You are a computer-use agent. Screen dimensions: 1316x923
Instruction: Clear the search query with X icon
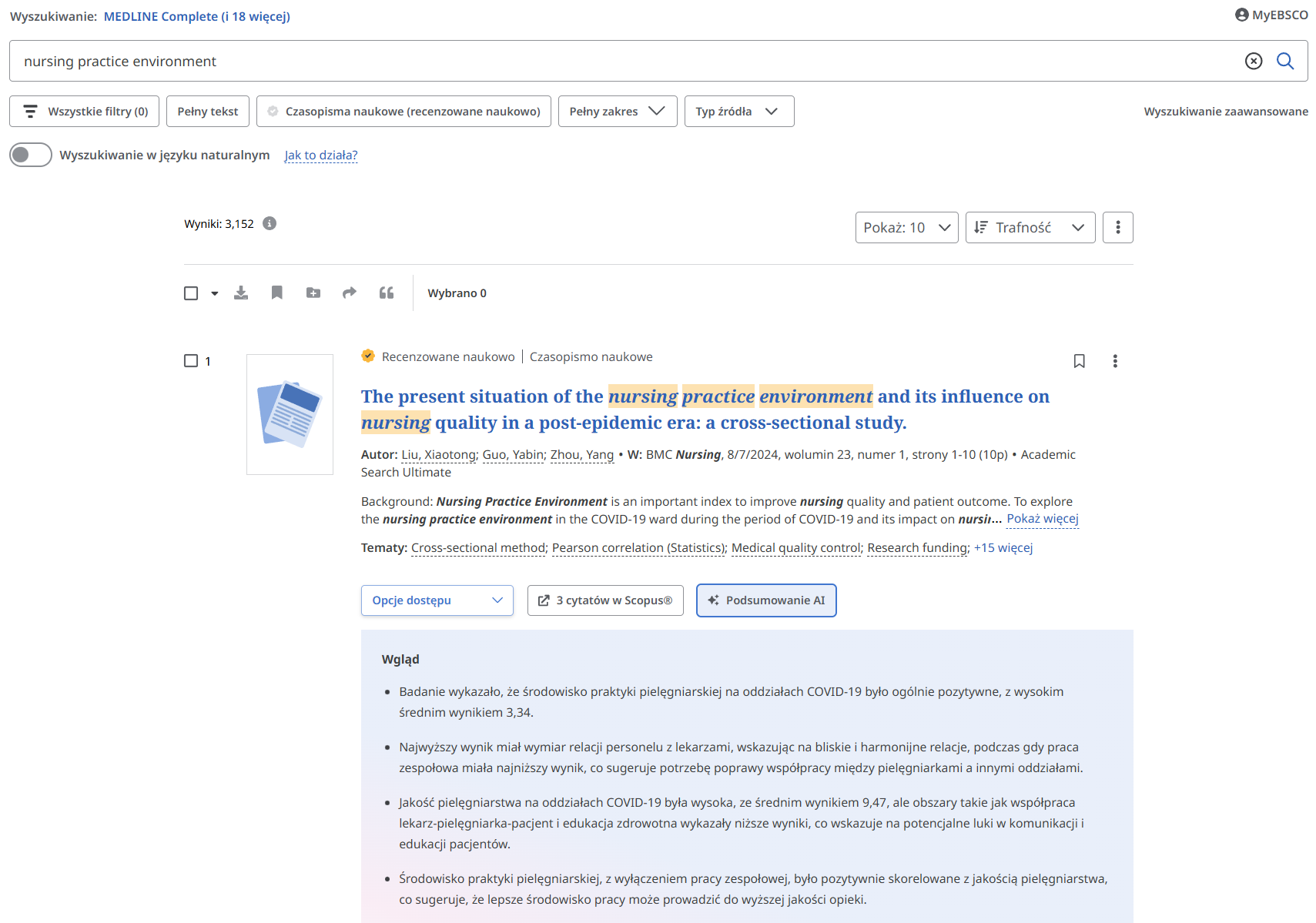point(1253,61)
